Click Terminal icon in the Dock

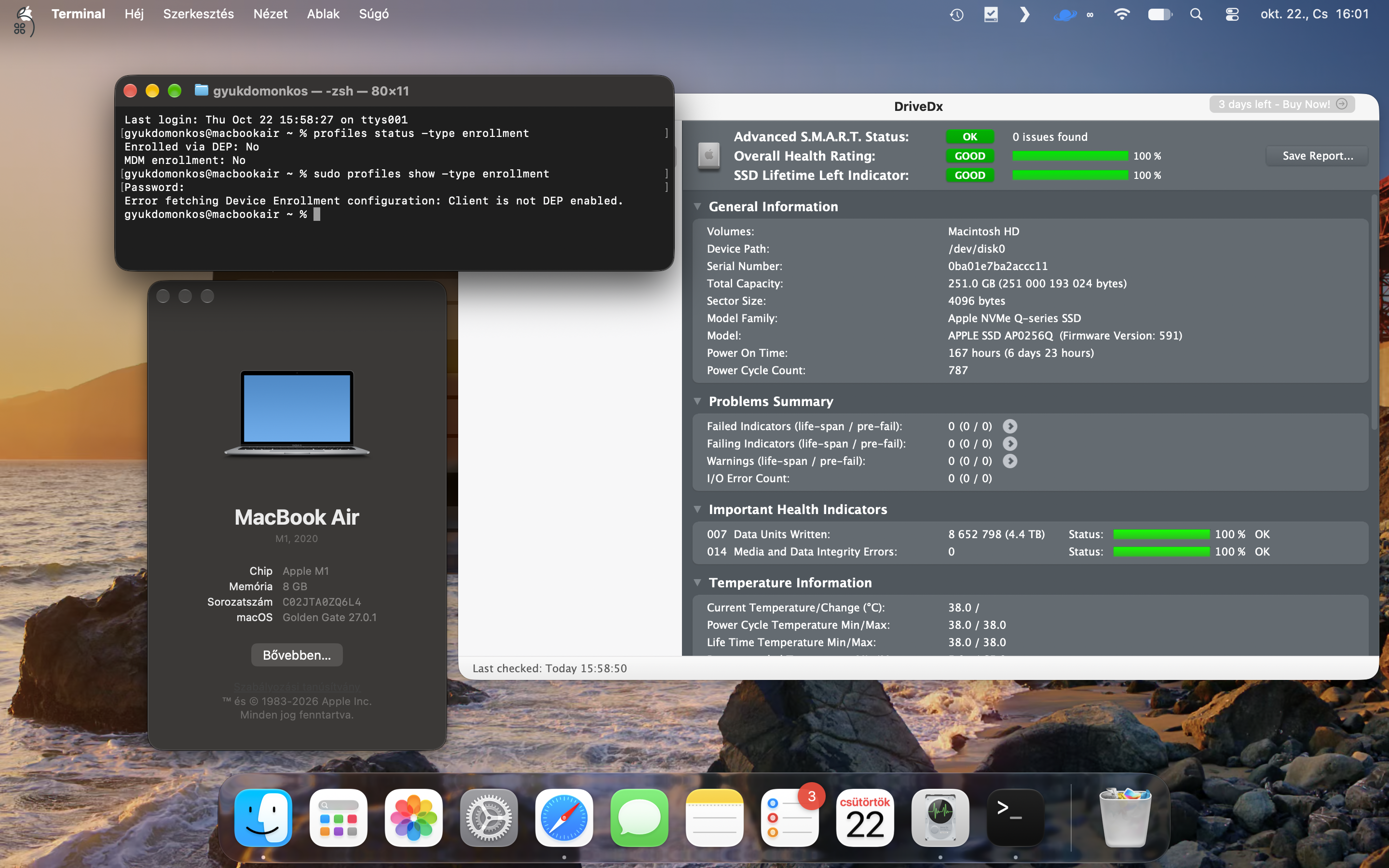point(1015,817)
